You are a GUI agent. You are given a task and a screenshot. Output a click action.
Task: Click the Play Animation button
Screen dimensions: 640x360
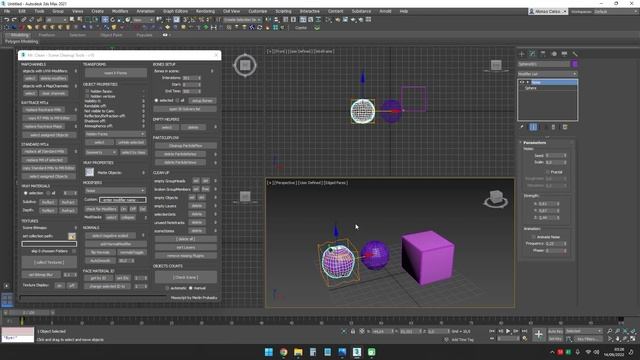tap(508, 331)
